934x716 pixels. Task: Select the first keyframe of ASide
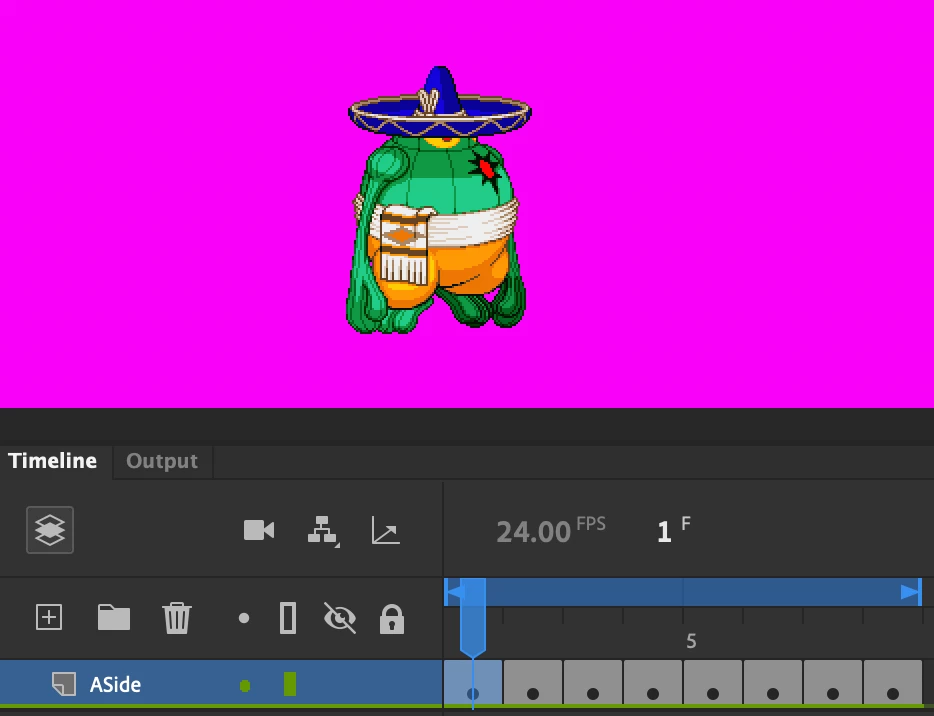coord(473,683)
